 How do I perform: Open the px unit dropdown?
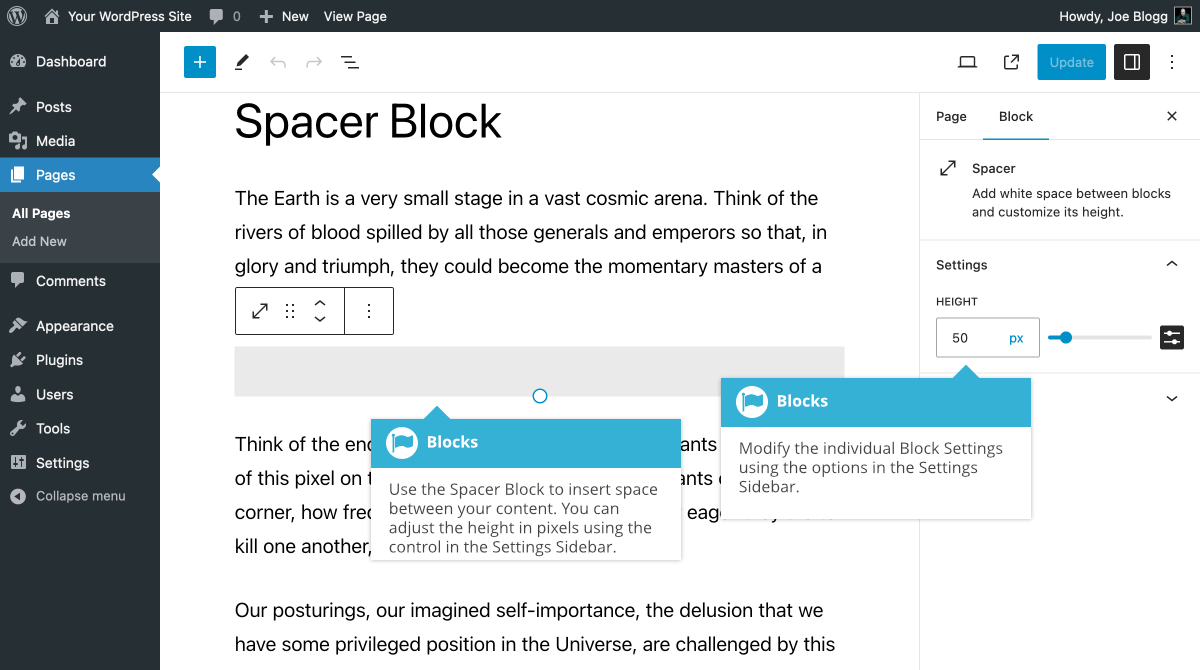[1016, 338]
